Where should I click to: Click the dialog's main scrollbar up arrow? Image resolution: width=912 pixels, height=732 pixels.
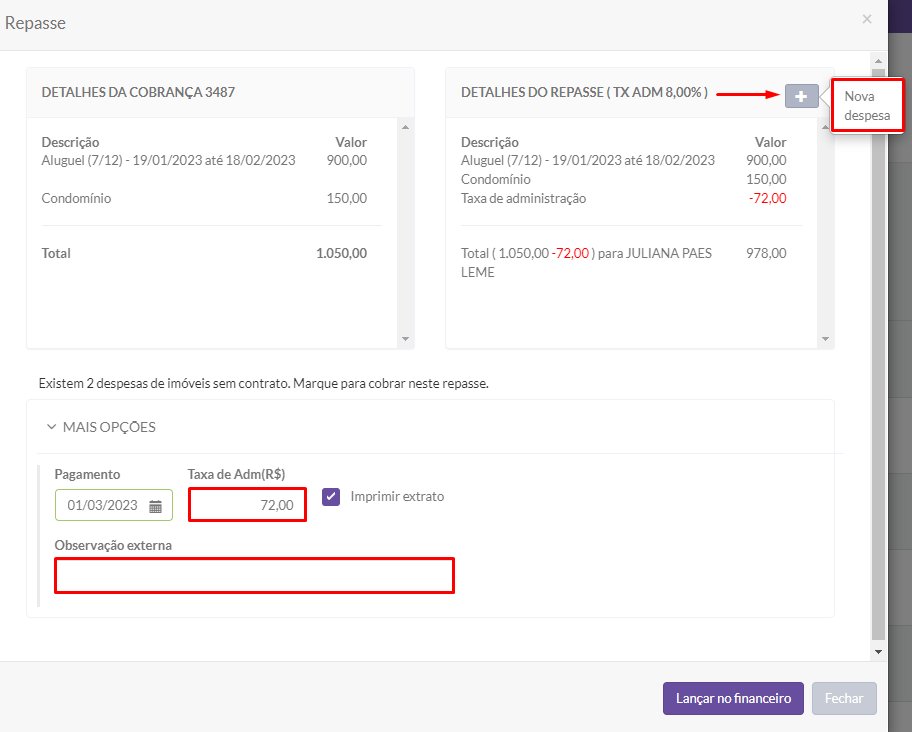tap(878, 60)
